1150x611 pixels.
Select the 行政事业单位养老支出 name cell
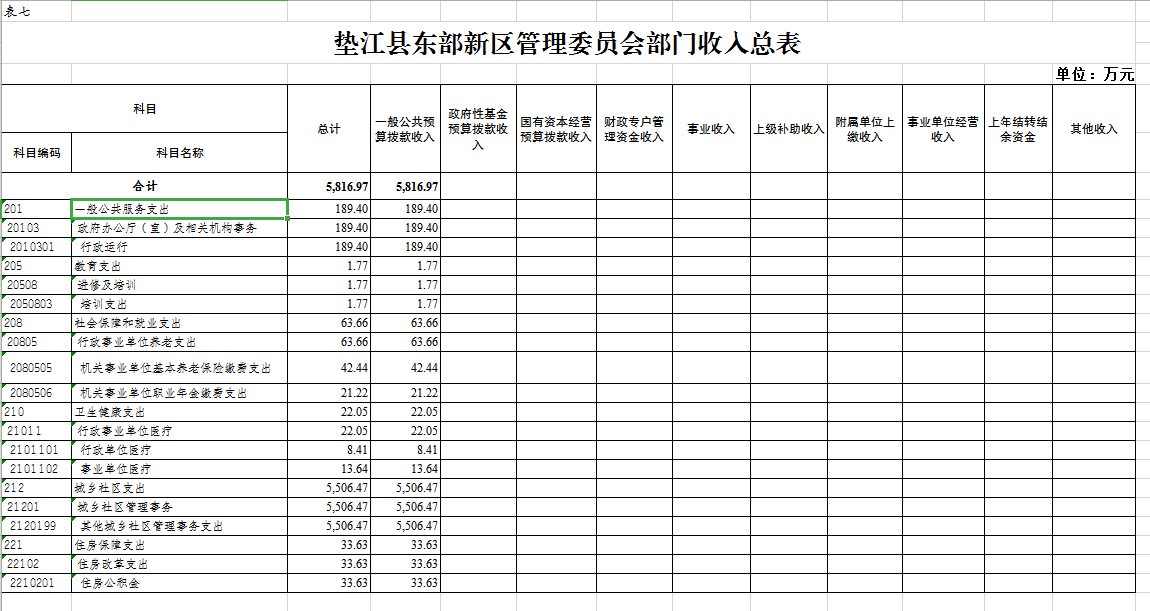(180, 343)
